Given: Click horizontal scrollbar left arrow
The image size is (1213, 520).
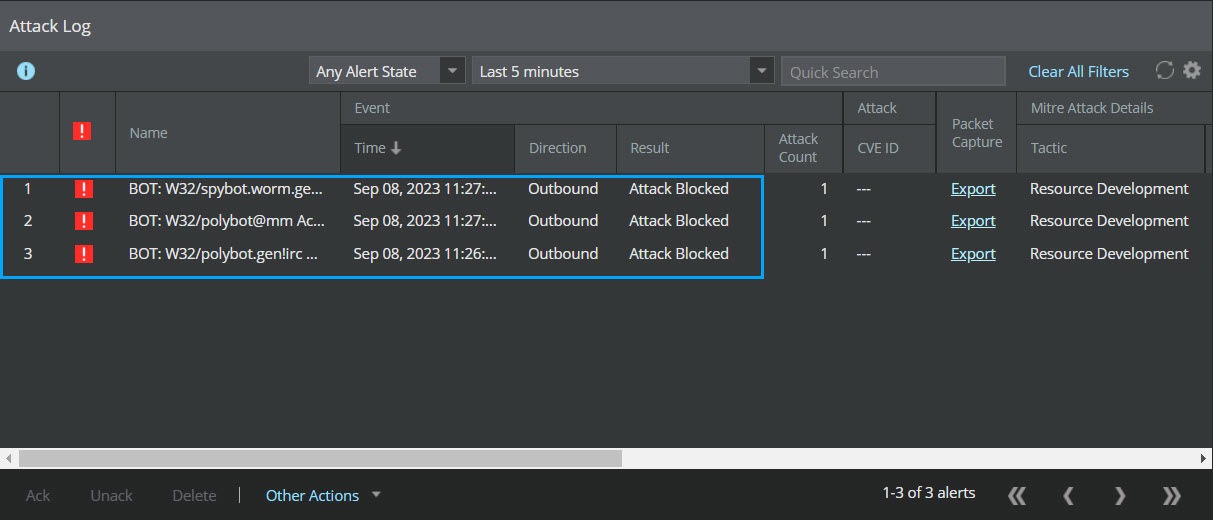Looking at the screenshot, I should [8, 458].
